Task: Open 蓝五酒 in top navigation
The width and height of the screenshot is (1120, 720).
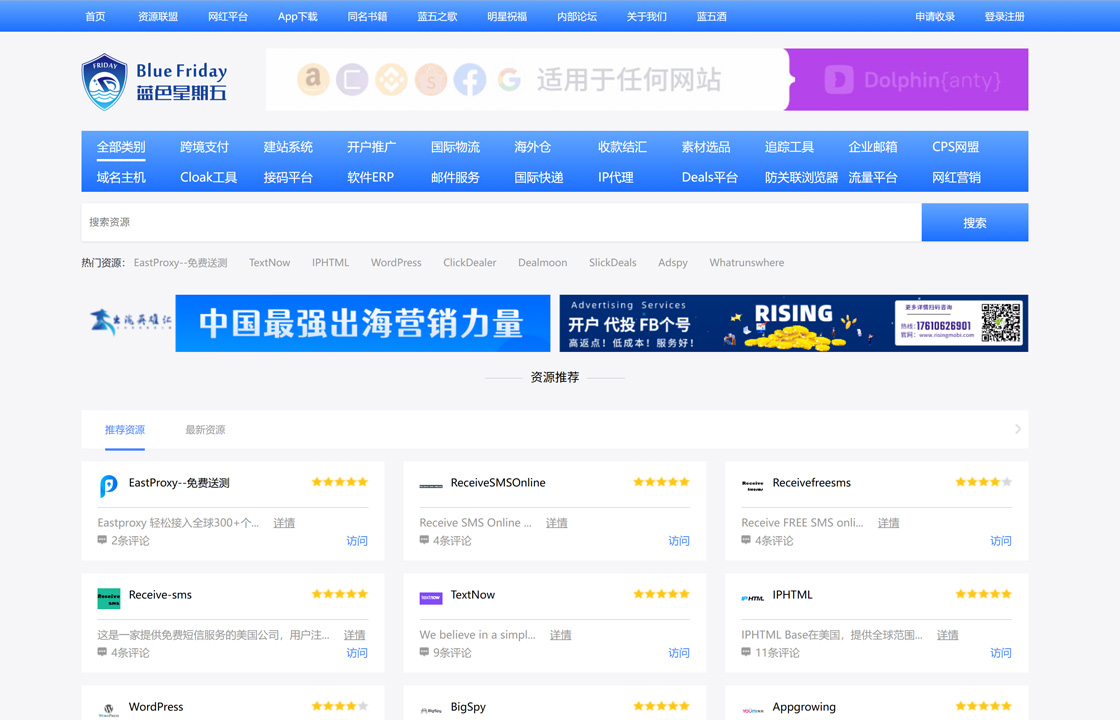Action: tap(711, 16)
